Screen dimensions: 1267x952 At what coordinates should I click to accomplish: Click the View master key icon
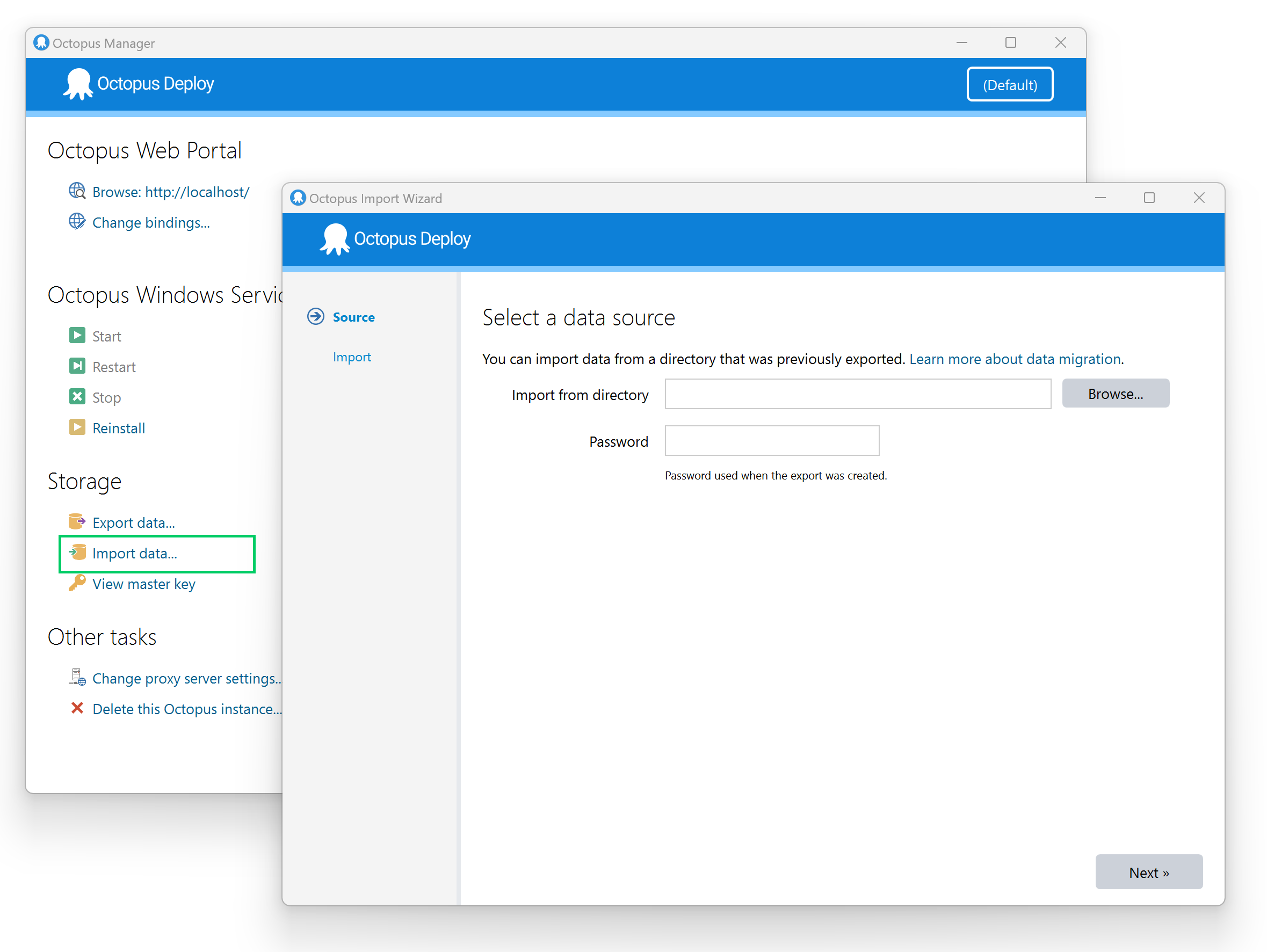point(77,583)
